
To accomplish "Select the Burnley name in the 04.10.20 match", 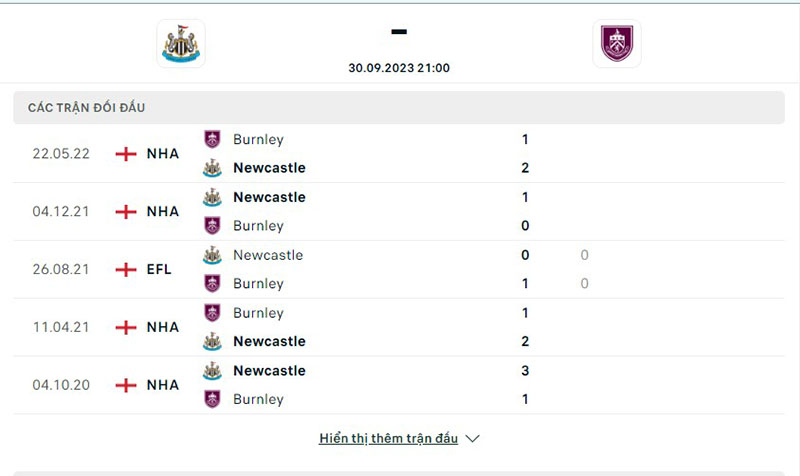I will click(x=258, y=399).
